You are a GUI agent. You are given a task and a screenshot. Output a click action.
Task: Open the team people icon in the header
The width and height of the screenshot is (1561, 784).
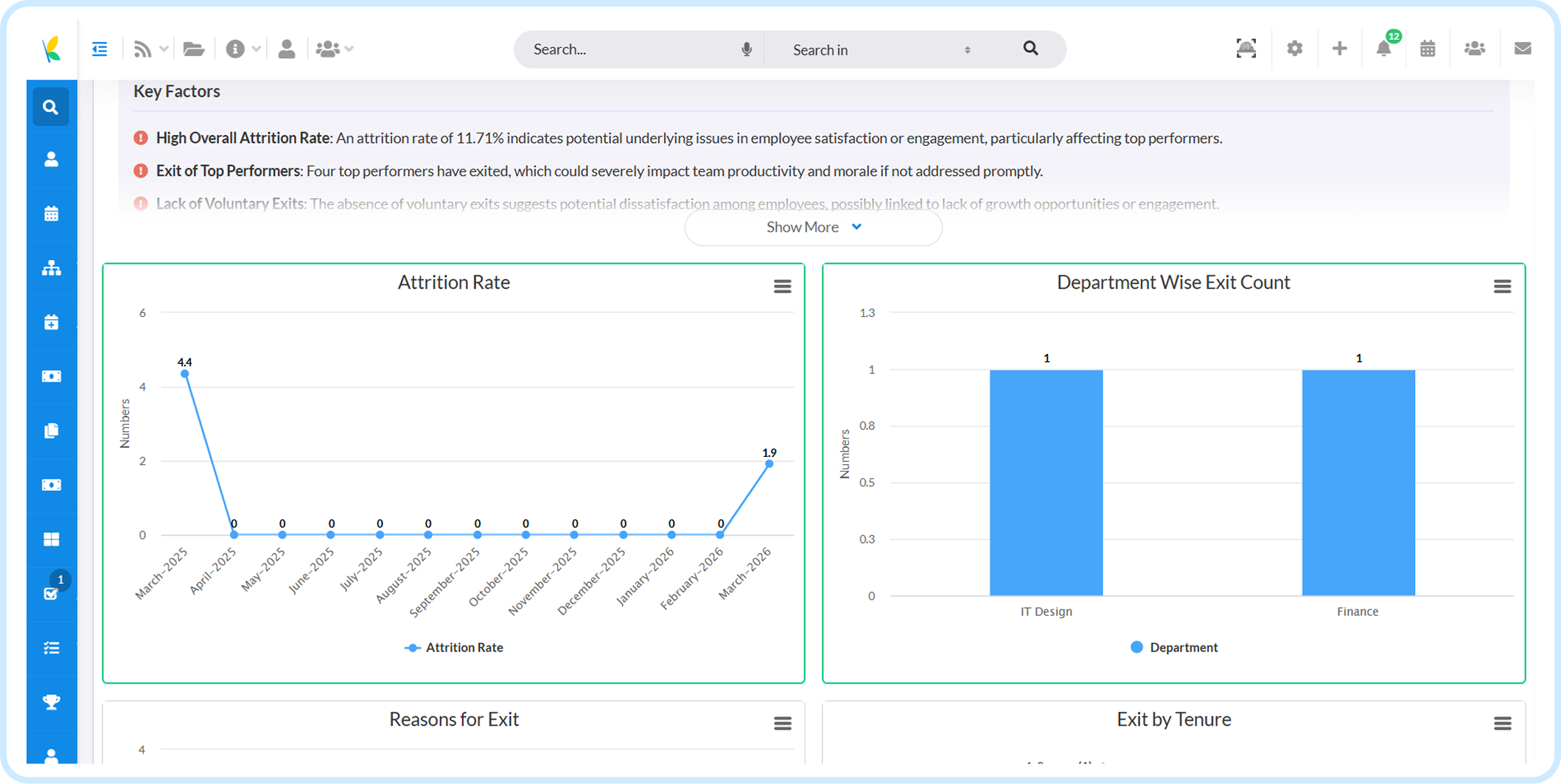pyautogui.click(x=1475, y=49)
